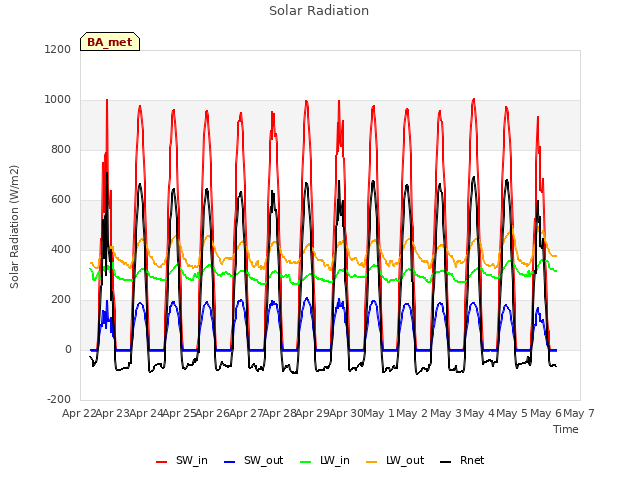Click the Apr 22 x-axis tick label

point(79,413)
